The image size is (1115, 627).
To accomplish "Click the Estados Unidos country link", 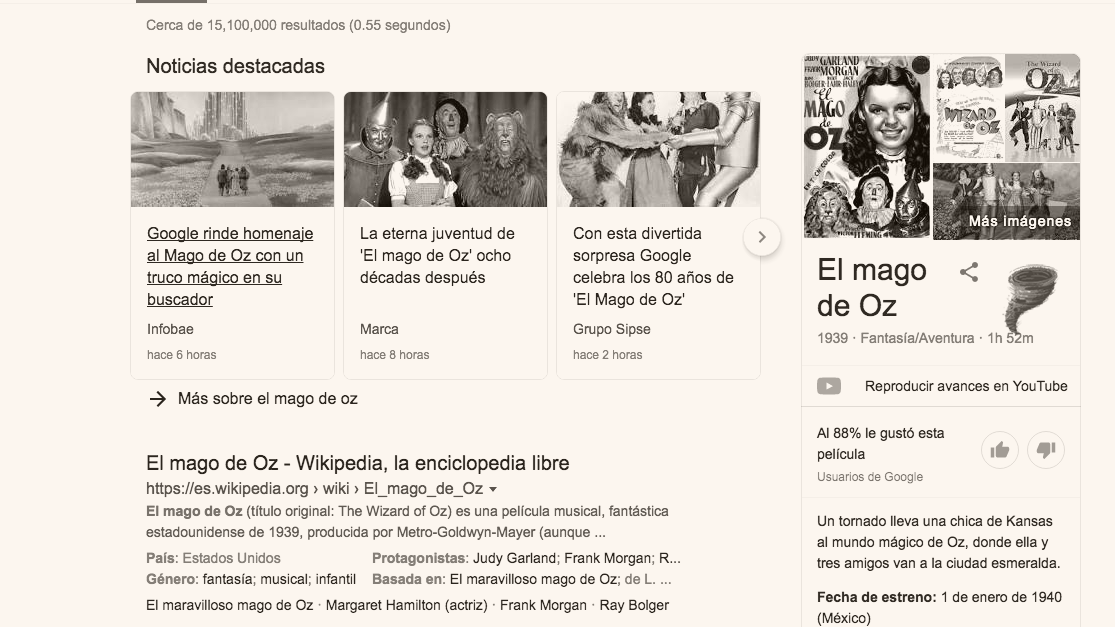I will pos(231,558).
